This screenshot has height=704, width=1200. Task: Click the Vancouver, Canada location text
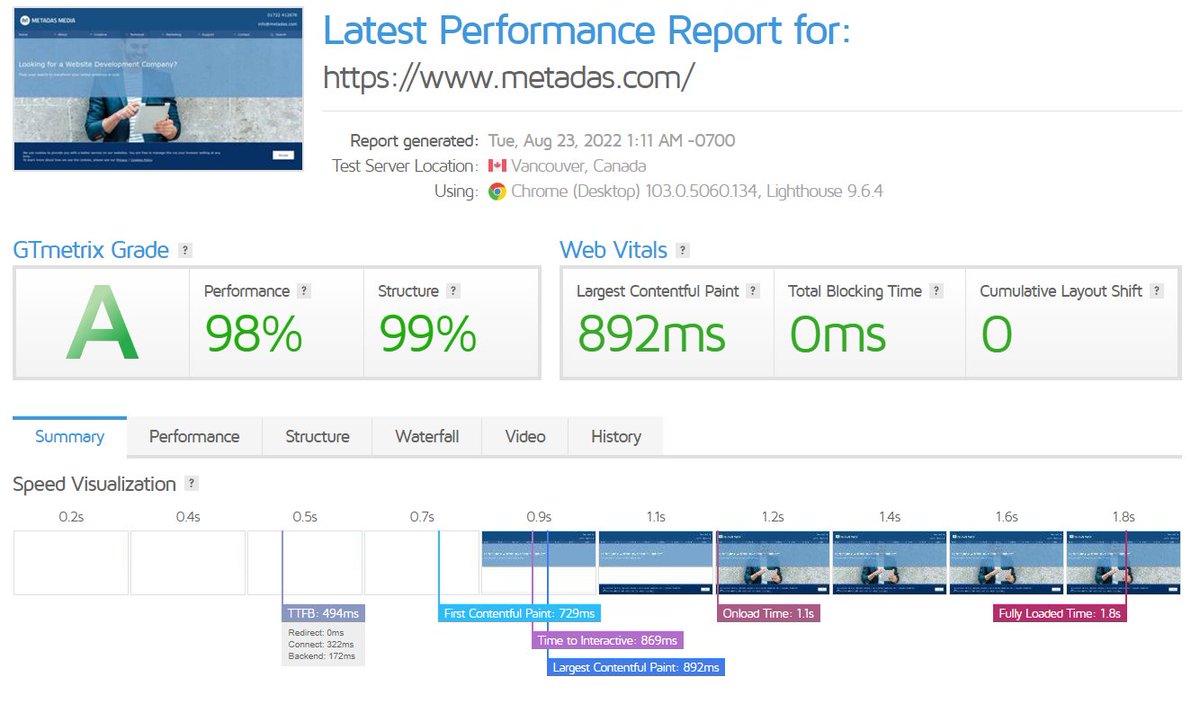[x=578, y=166]
